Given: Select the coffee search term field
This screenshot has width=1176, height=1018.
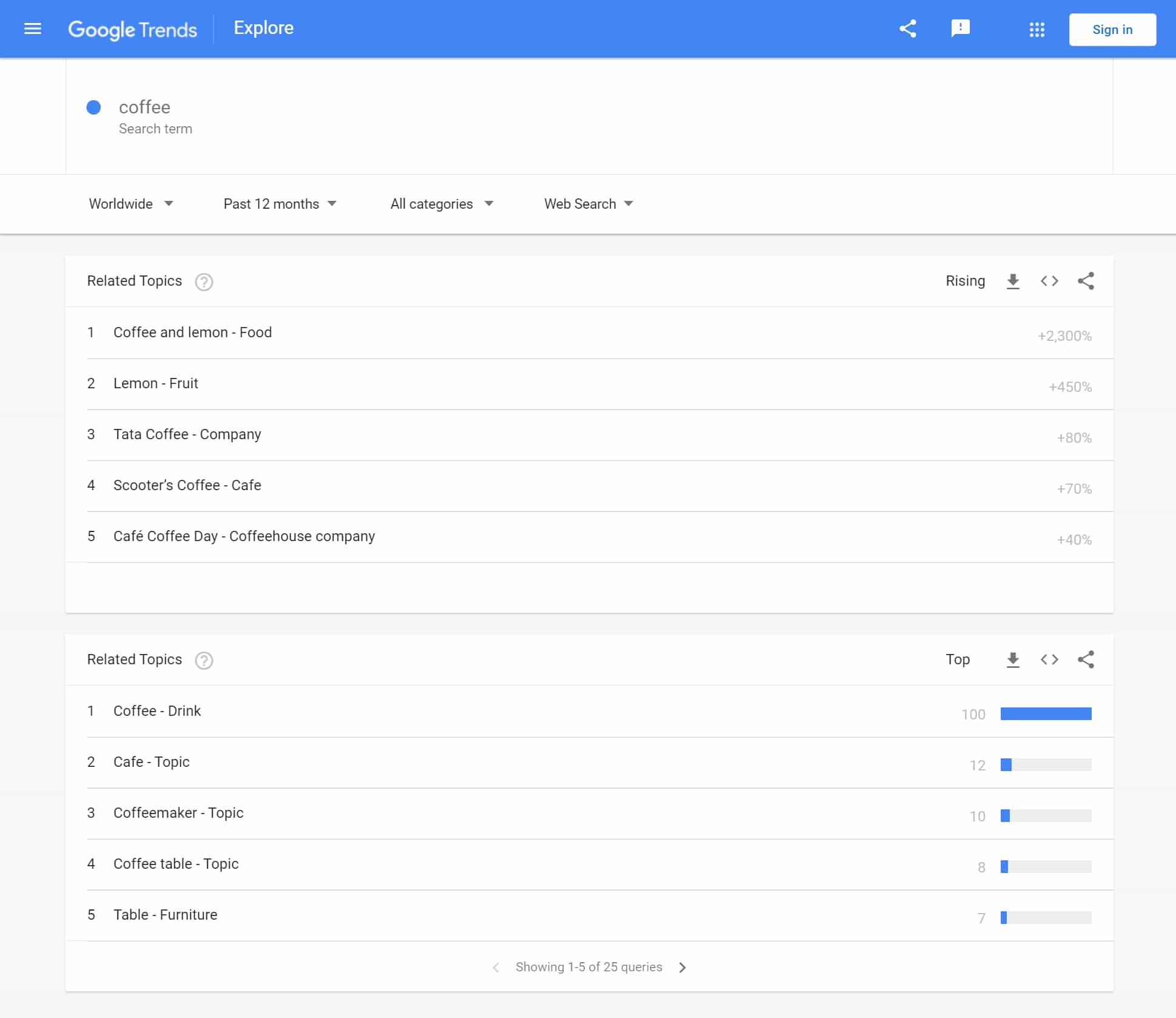Looking at the screenshot, I should (590, 116).
